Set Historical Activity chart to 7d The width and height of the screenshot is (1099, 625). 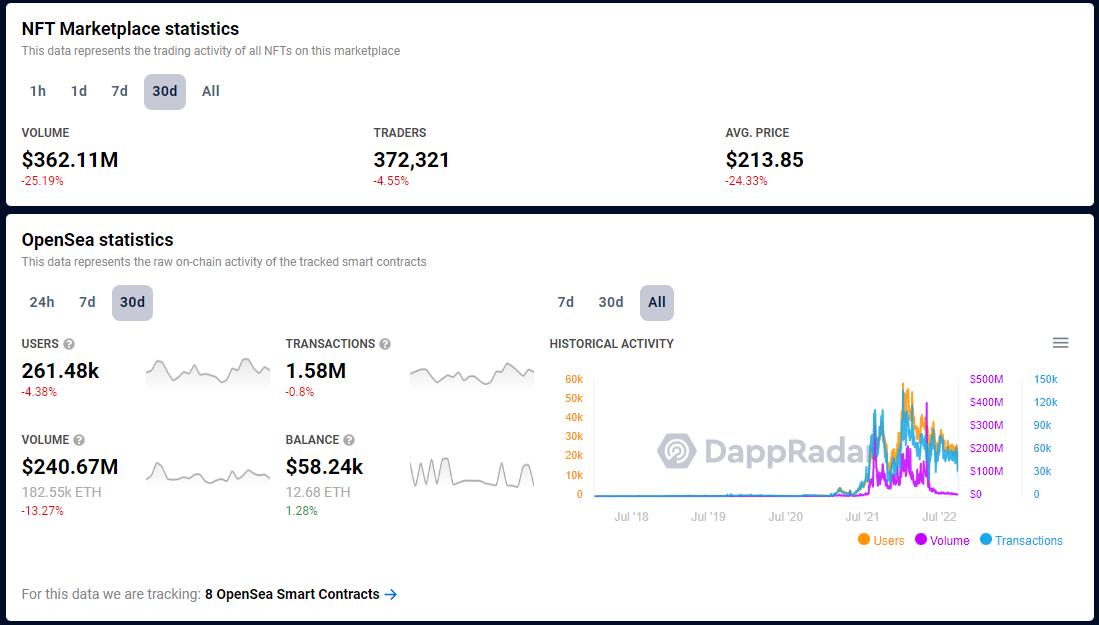click(566, 302)
